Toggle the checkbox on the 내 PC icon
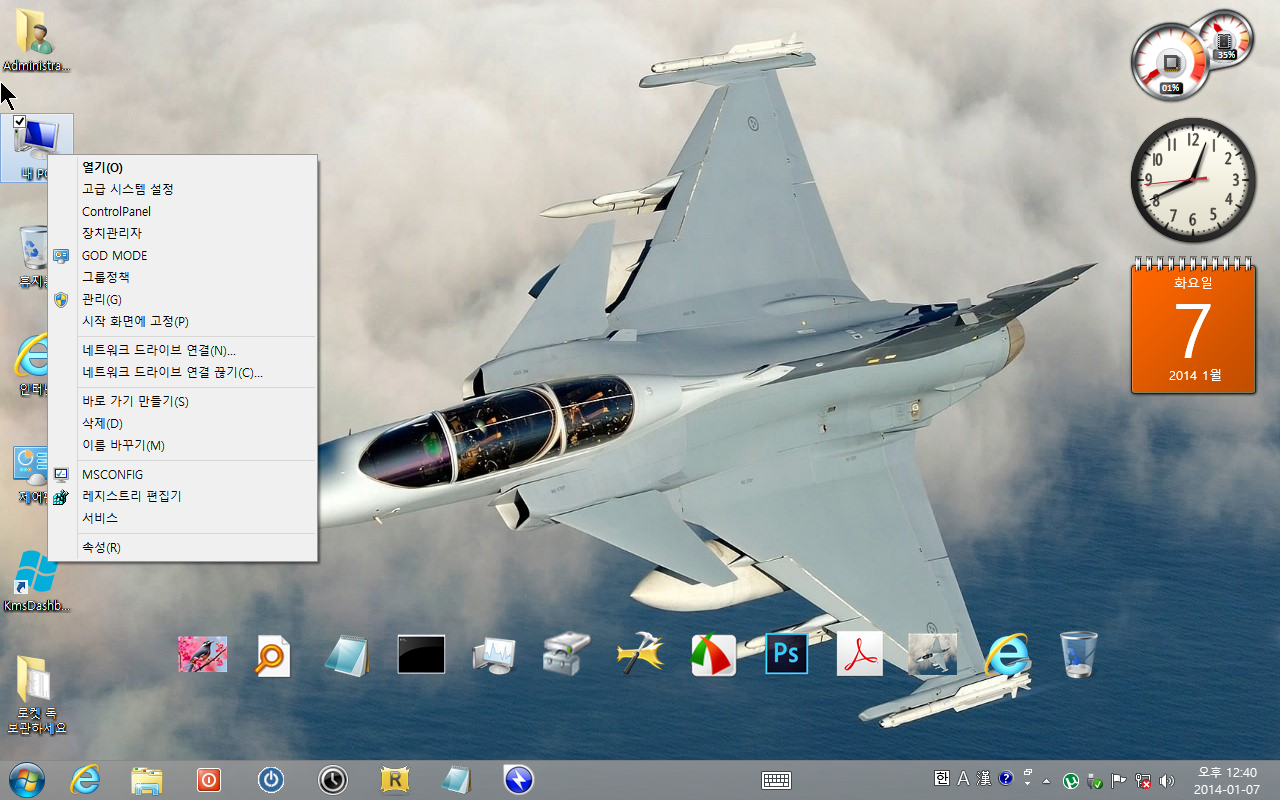 (19, 122)
